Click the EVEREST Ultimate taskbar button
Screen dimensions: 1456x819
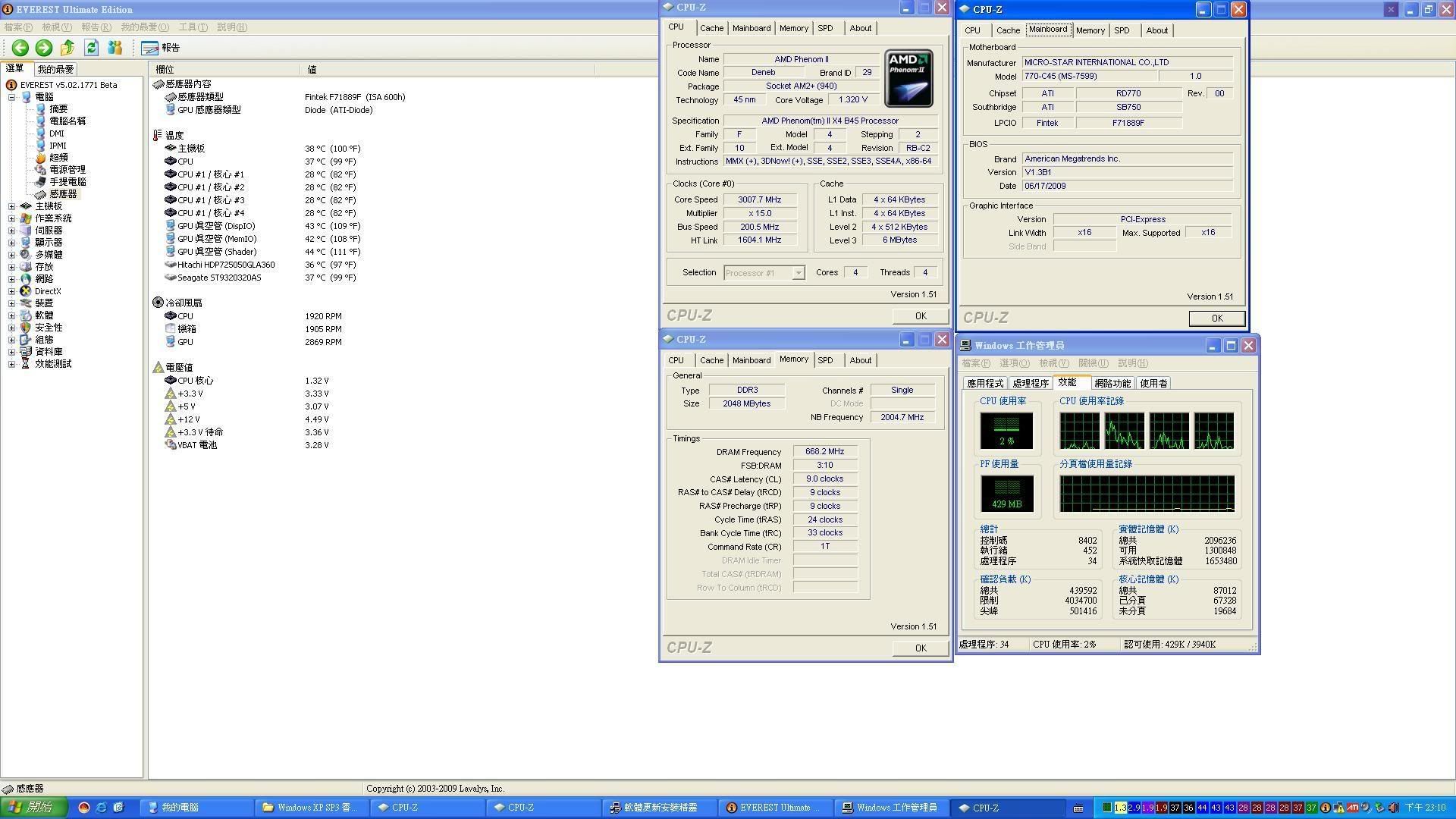(776, 808)
